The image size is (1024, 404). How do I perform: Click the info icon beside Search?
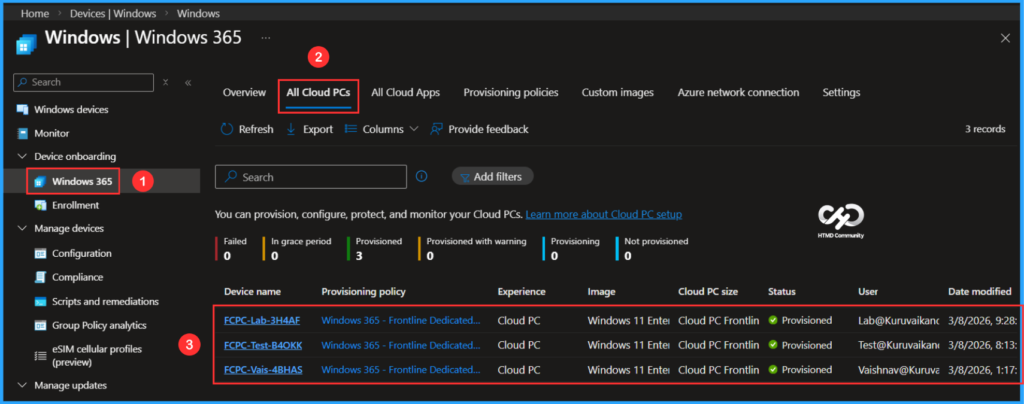coord(422,176)
